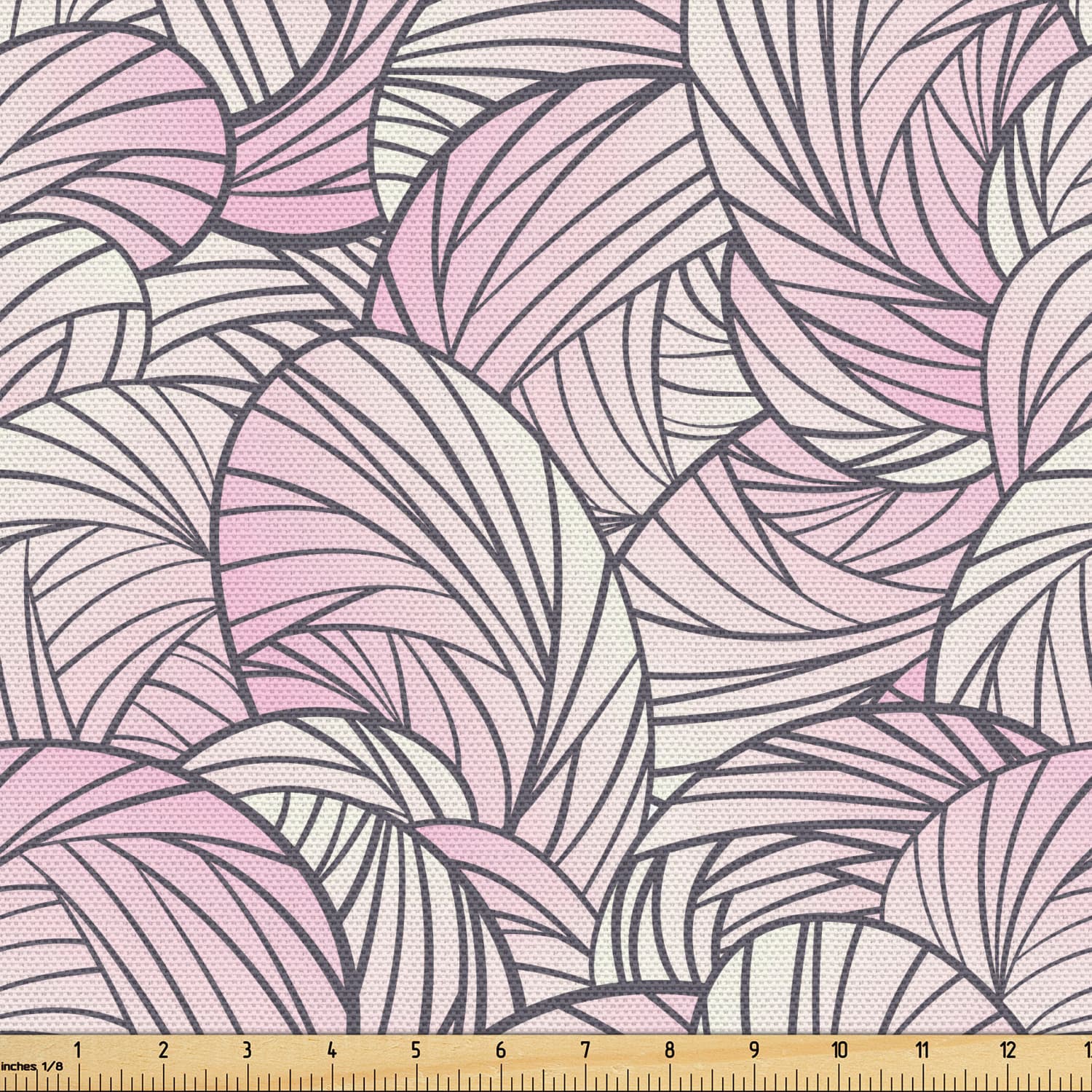Click the ruler's "5" inch number
Screen dimensions: 1092x1092
416,1050
